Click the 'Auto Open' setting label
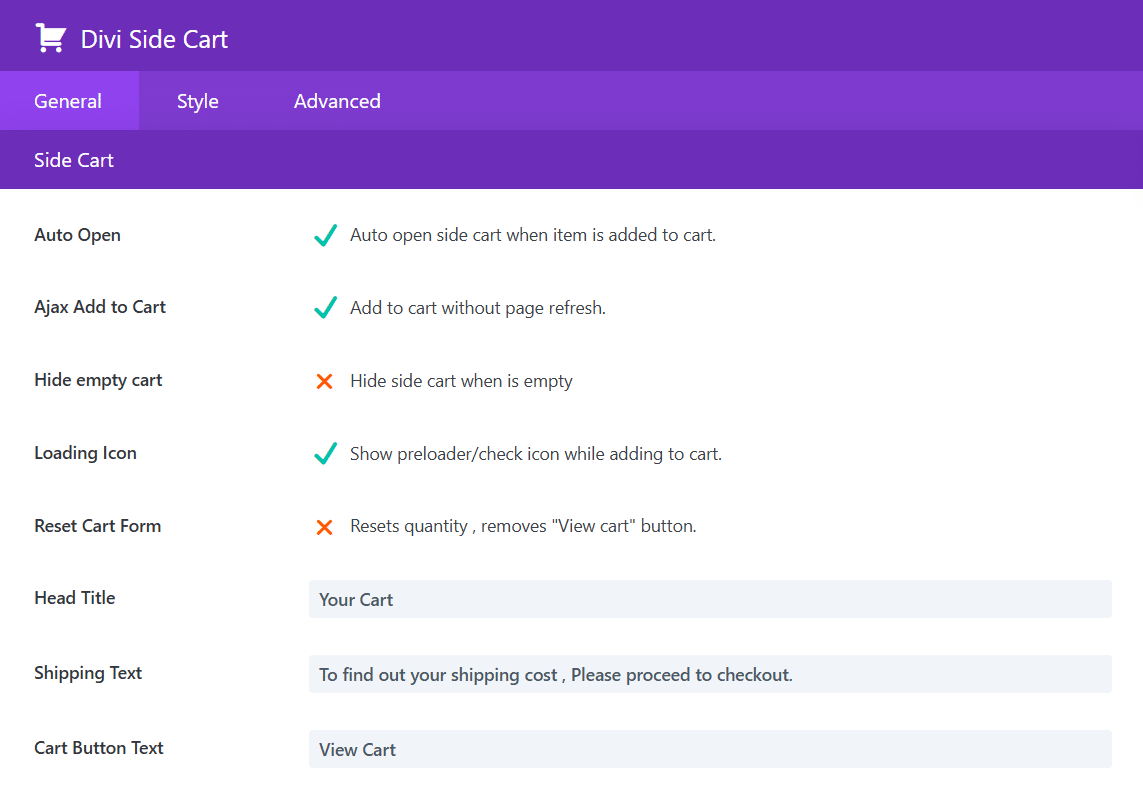This screenshot has height=791, width=1143. (x=77, y=235)
